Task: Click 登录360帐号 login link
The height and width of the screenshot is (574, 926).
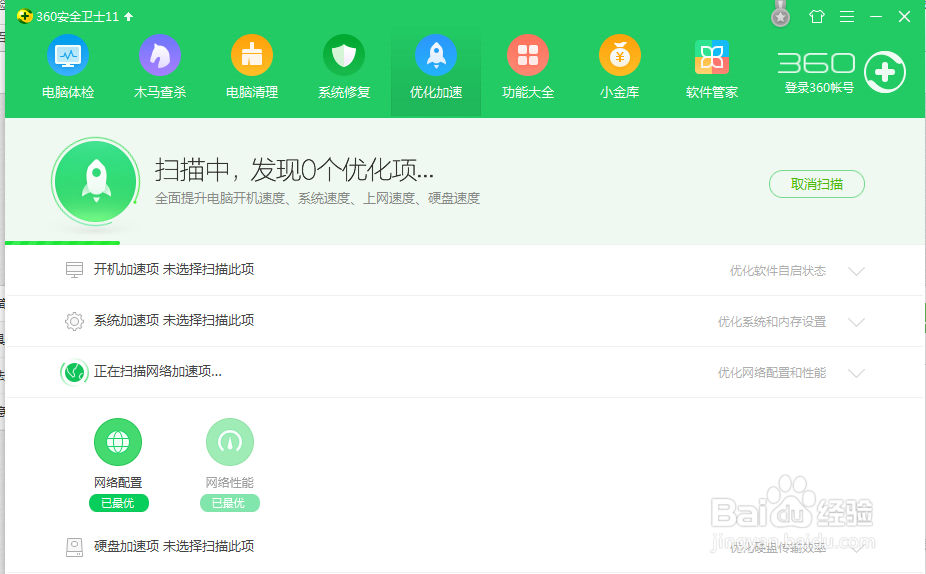Action: click(819, 87)
